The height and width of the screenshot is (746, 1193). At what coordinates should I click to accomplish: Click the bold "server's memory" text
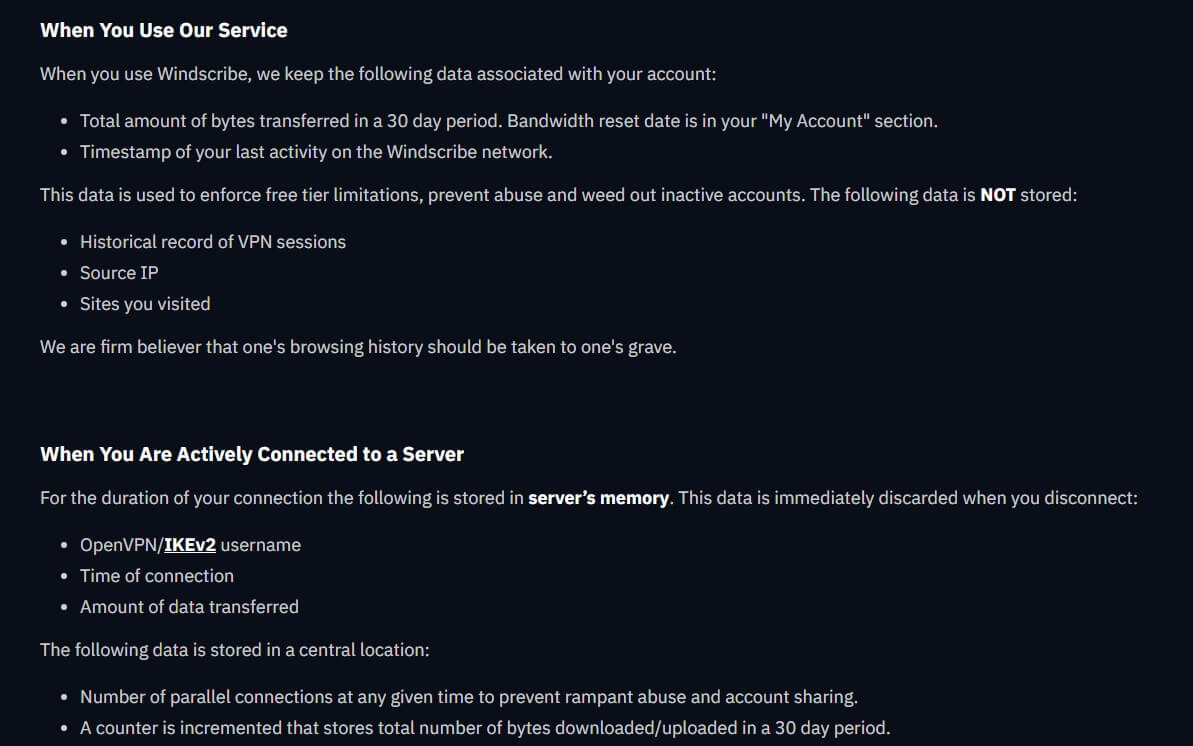(598, 498)
